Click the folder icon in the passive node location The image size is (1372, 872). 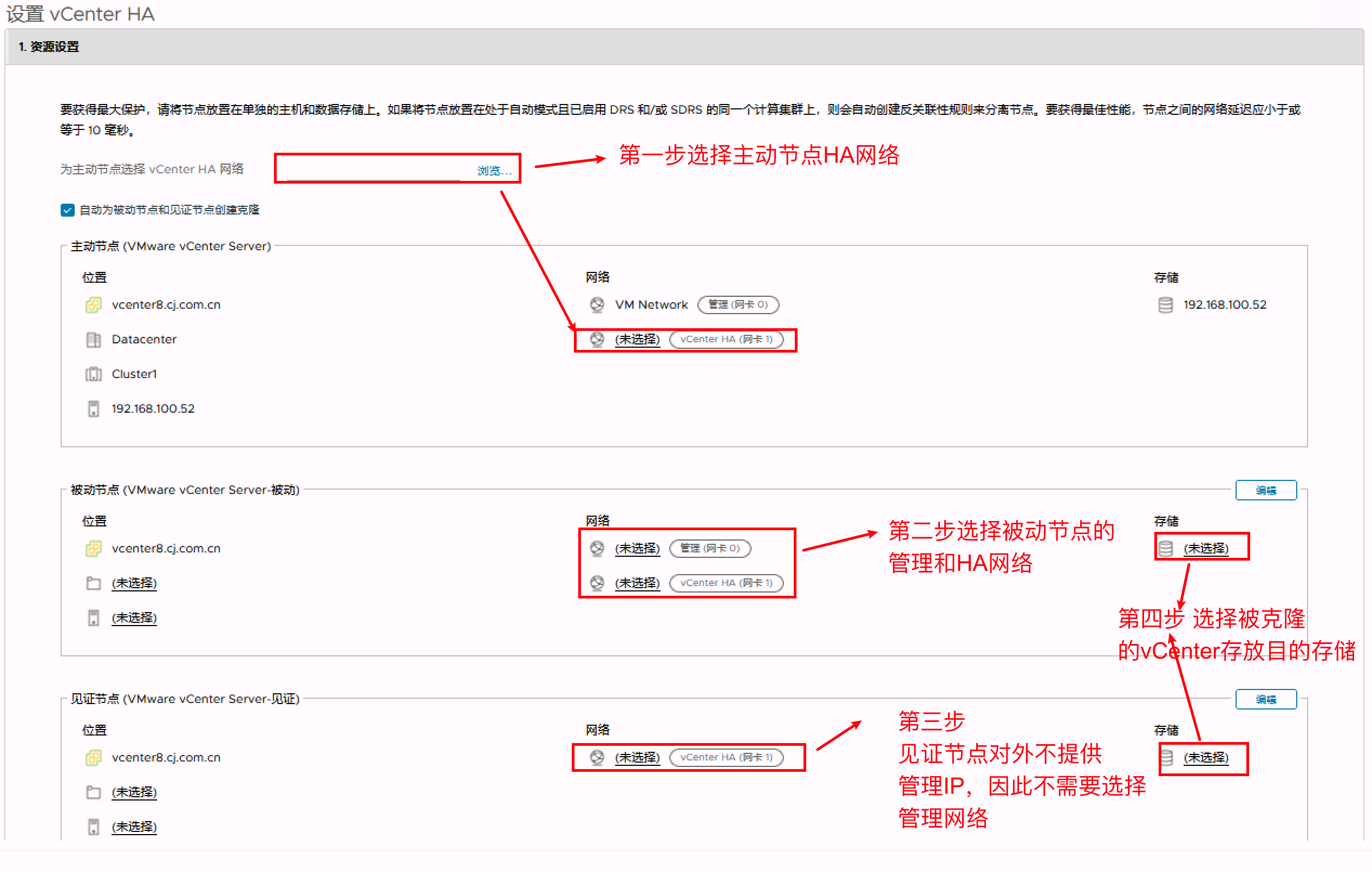click(94, 583)
